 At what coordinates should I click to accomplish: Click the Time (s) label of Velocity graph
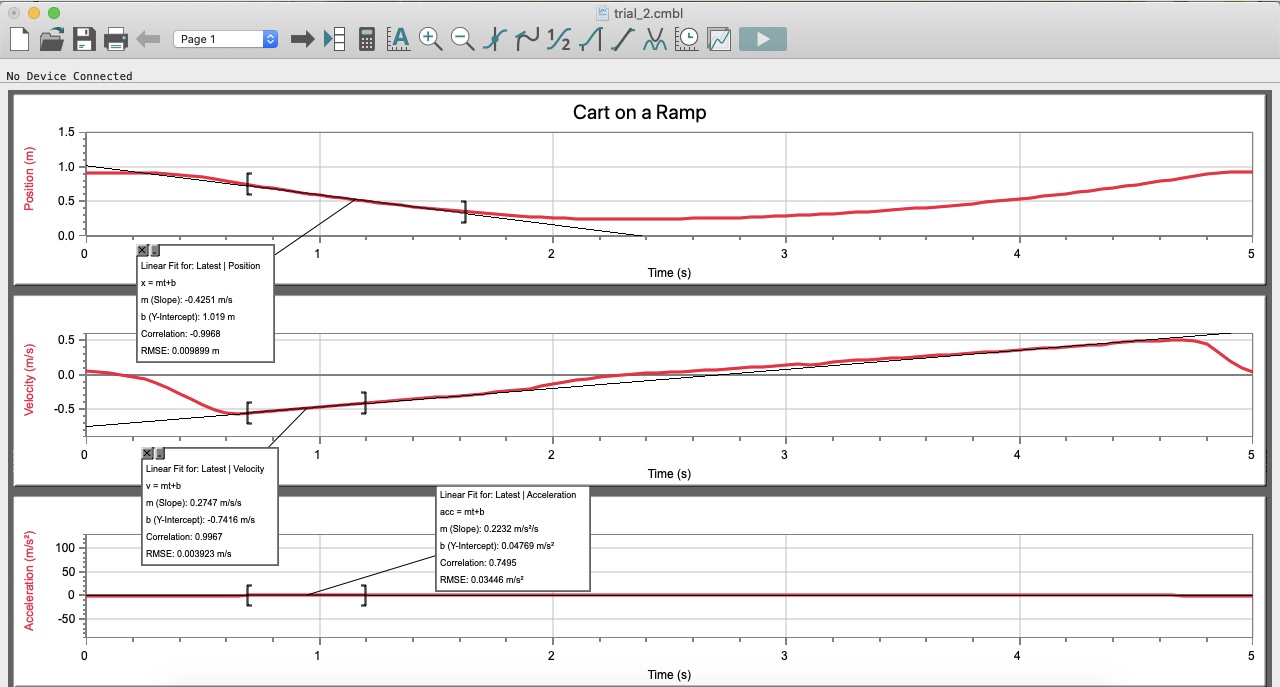tap(669, 473)
